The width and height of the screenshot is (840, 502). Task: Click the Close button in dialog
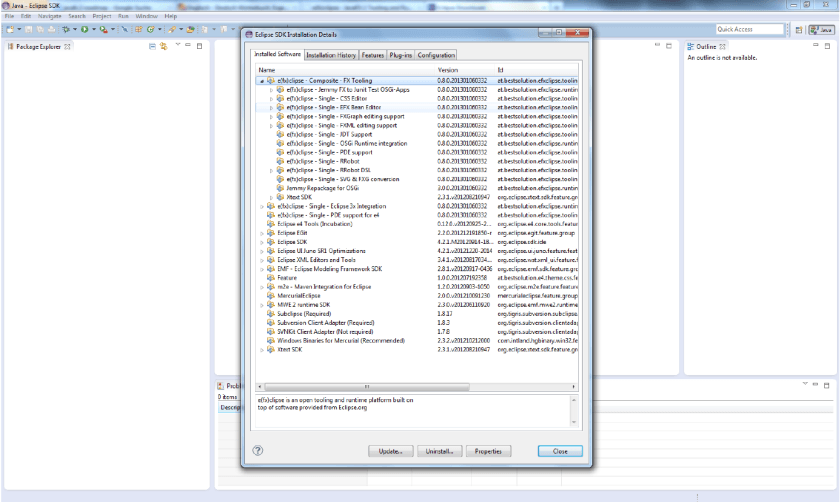560,451
